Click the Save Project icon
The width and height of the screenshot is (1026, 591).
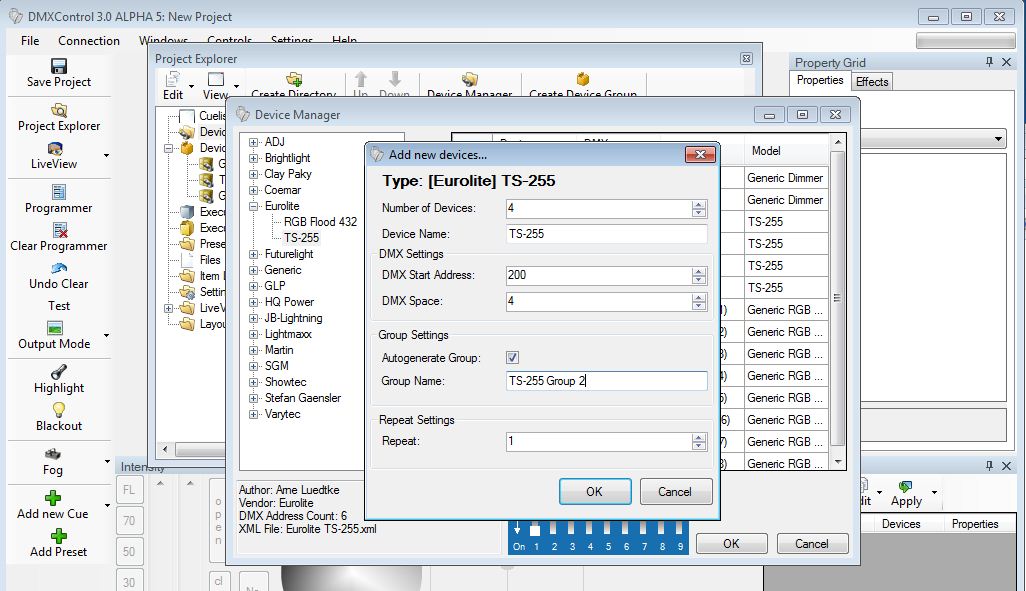coord(58,65)
